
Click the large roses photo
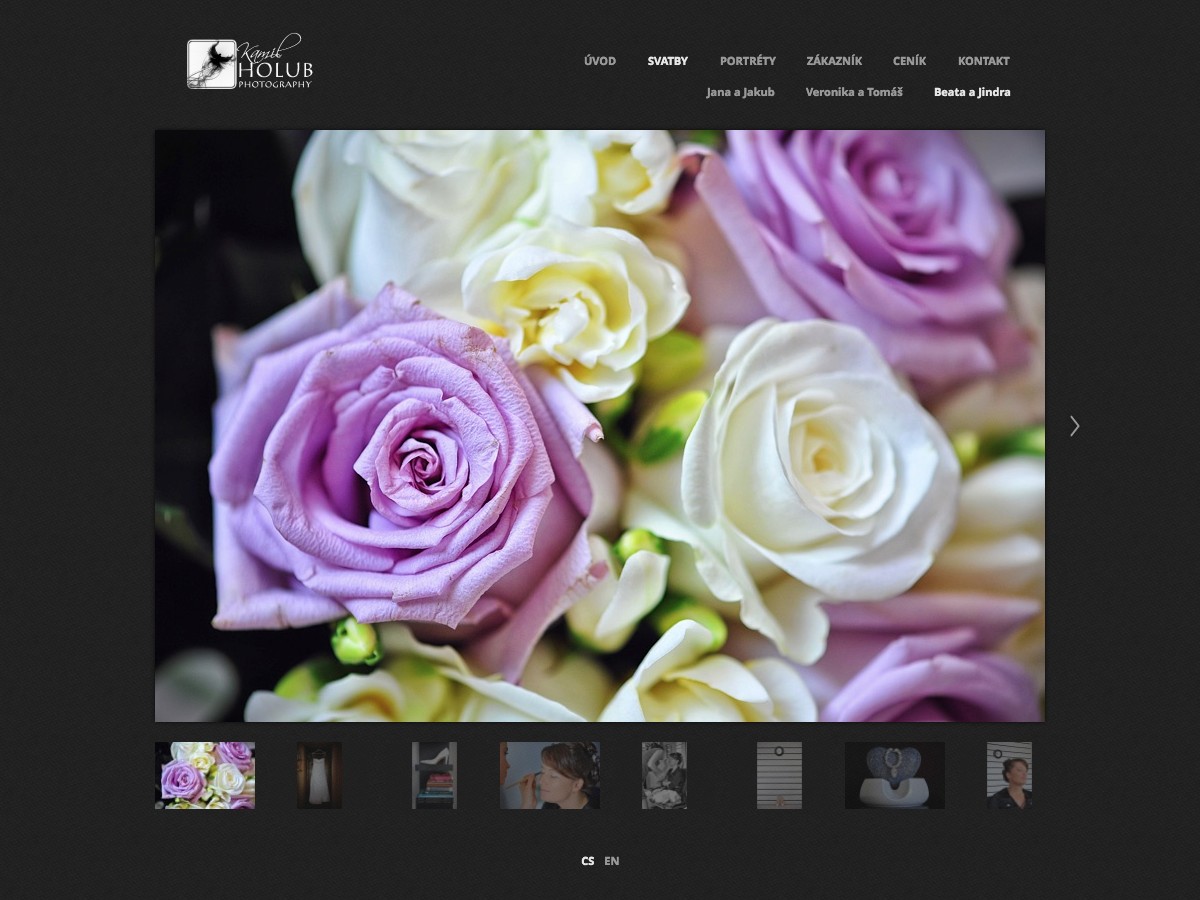tap(600, 426)
